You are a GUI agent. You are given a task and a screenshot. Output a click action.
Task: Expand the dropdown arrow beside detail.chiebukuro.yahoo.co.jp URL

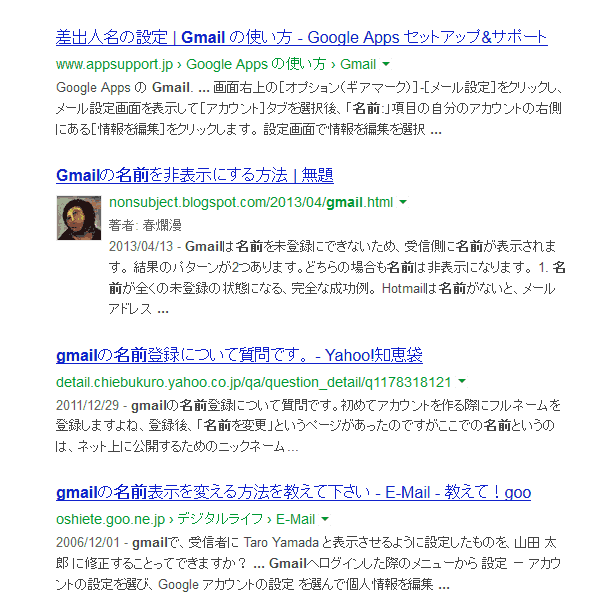(462, 381)
